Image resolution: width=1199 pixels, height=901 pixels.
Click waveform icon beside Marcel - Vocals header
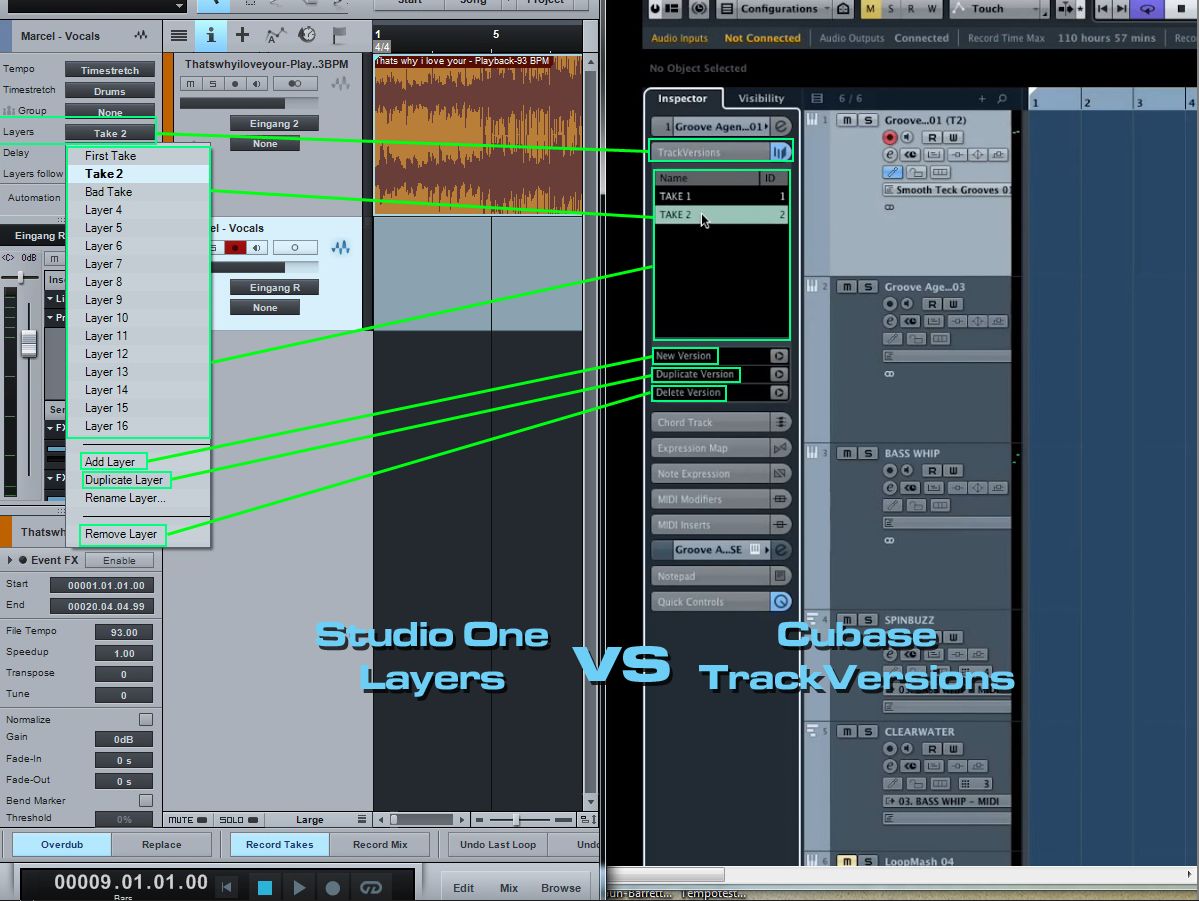pyautogui.click(x=141, y=35)
